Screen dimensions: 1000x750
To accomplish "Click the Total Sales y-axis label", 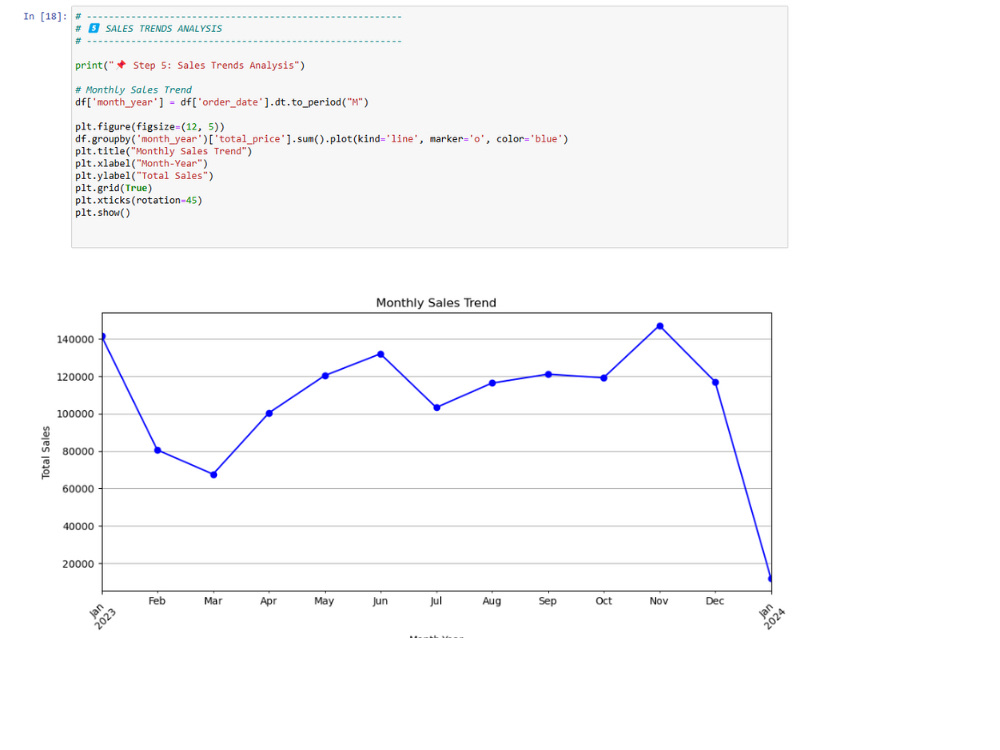I will point(45,453).
